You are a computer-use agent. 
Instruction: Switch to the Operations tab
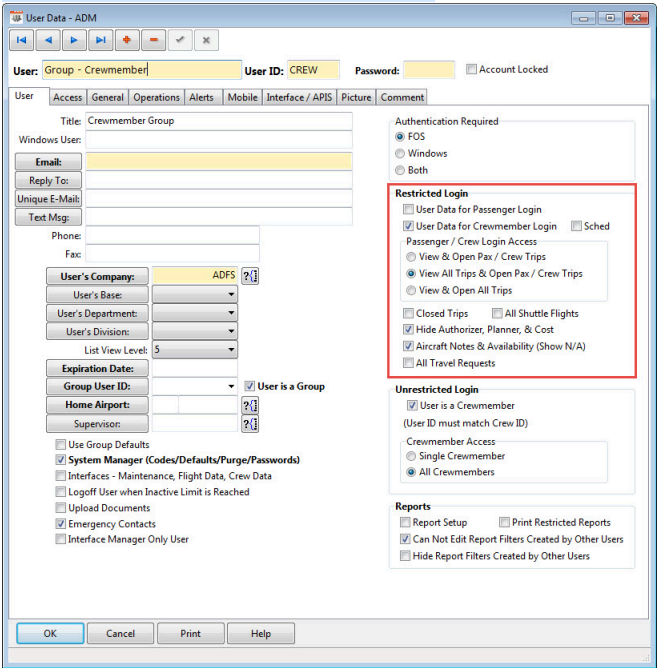pyautogui.click(x=156, y=97)
